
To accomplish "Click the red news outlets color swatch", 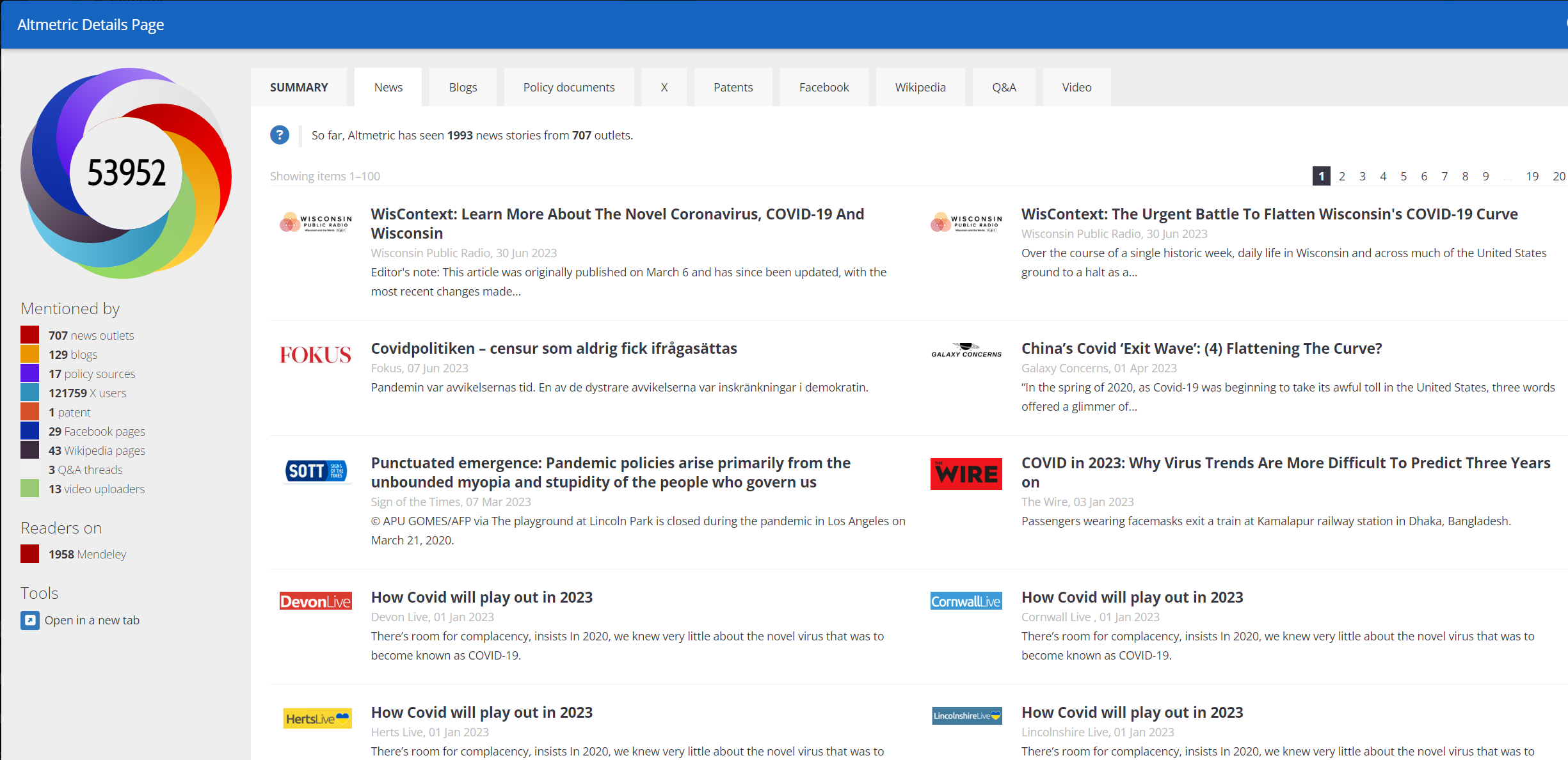I will click(30, 335).
